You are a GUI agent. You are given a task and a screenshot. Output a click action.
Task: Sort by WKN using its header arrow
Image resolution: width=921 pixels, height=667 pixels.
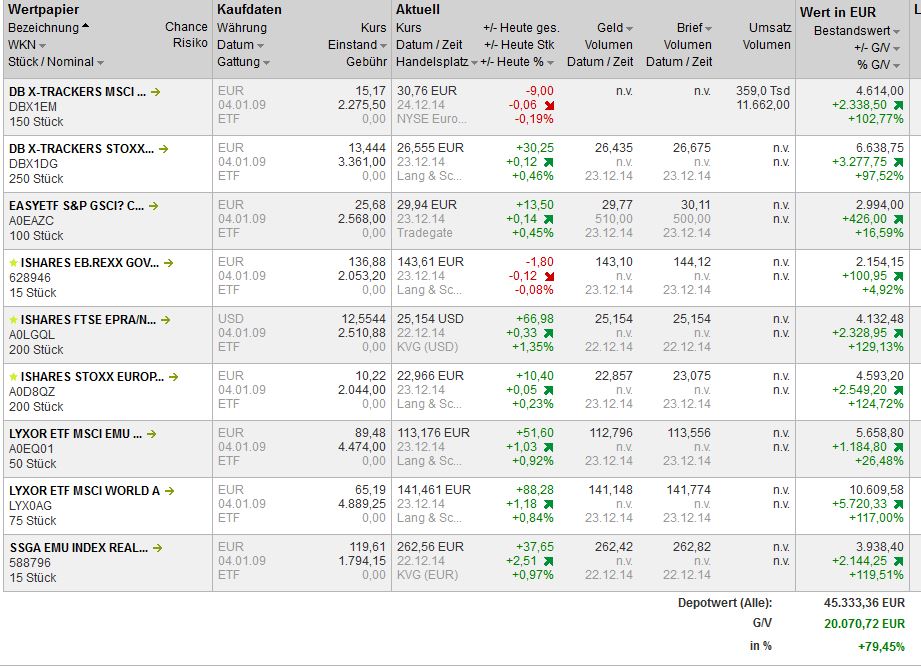pos(42,46)
